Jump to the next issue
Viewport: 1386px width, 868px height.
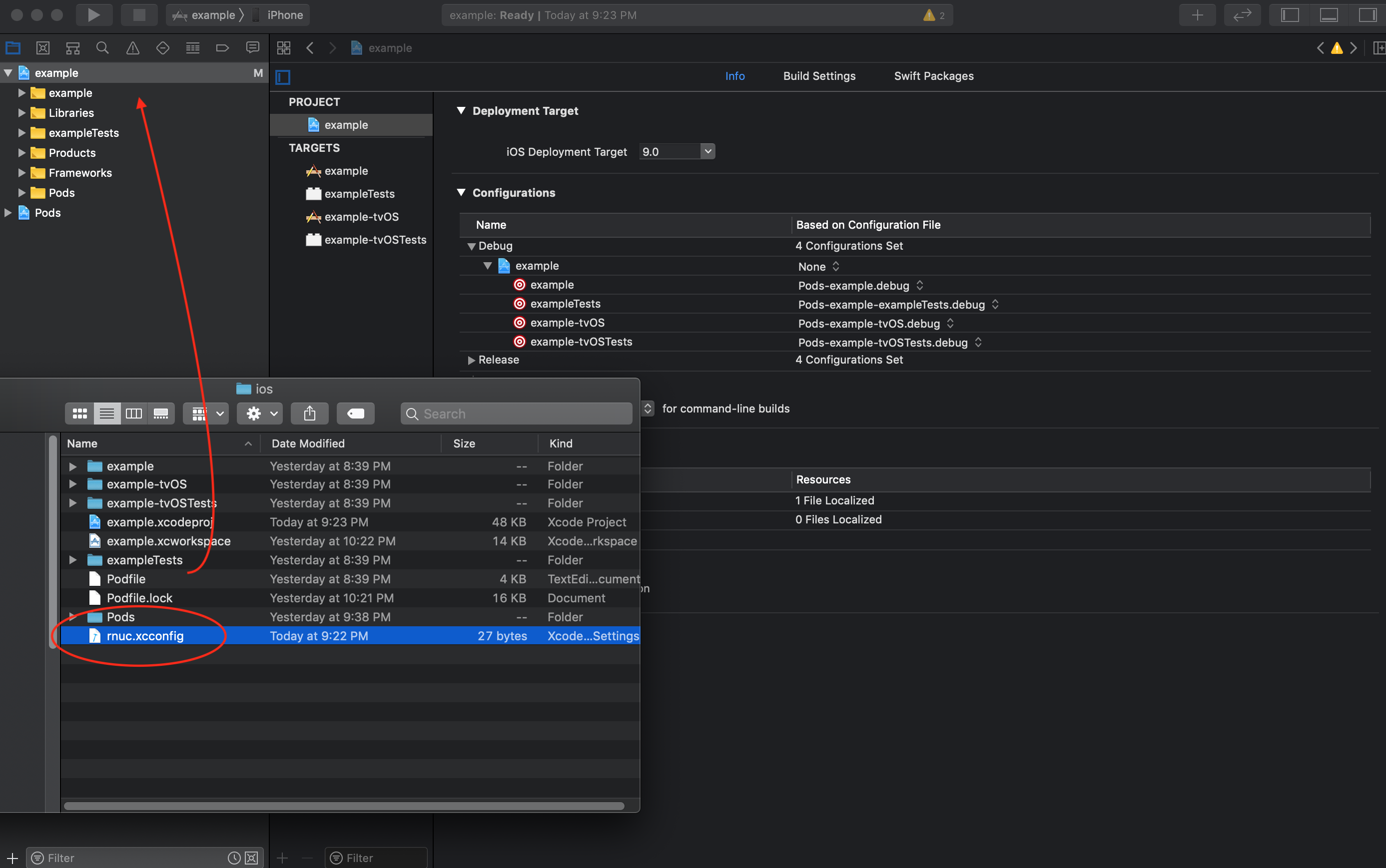[1354, 47]
